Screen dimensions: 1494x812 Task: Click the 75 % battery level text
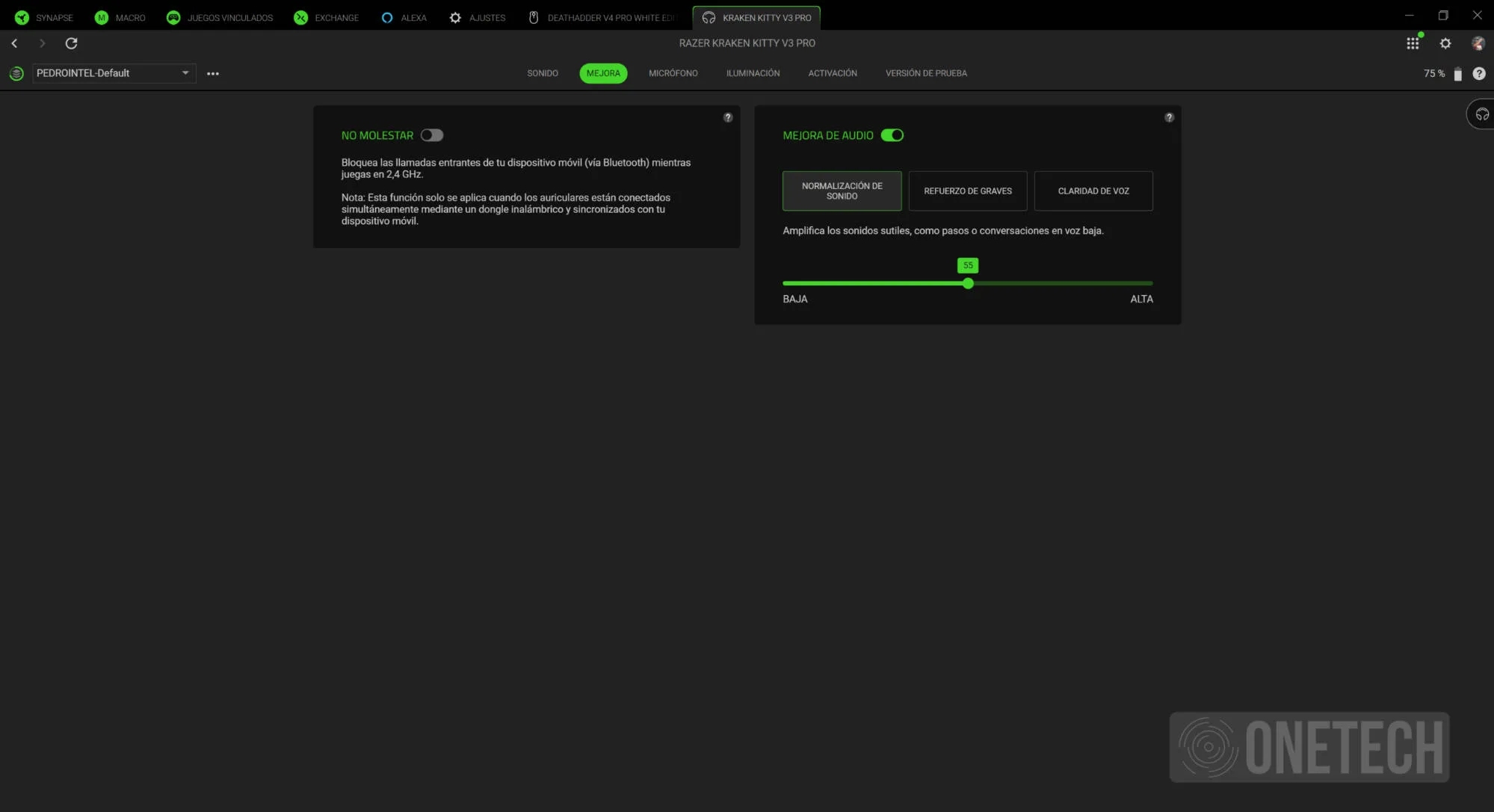(1433, 73)
